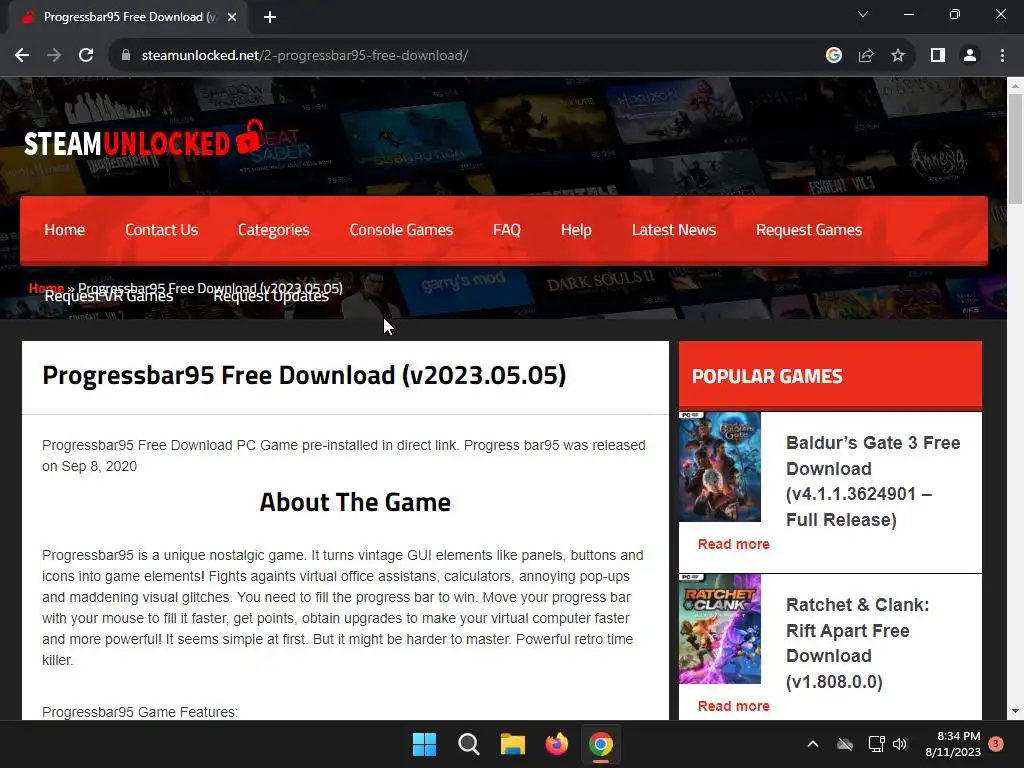Open Console Games menu item
The height and width of the screenshot is (768, 1024).
[x=401, y=230]
